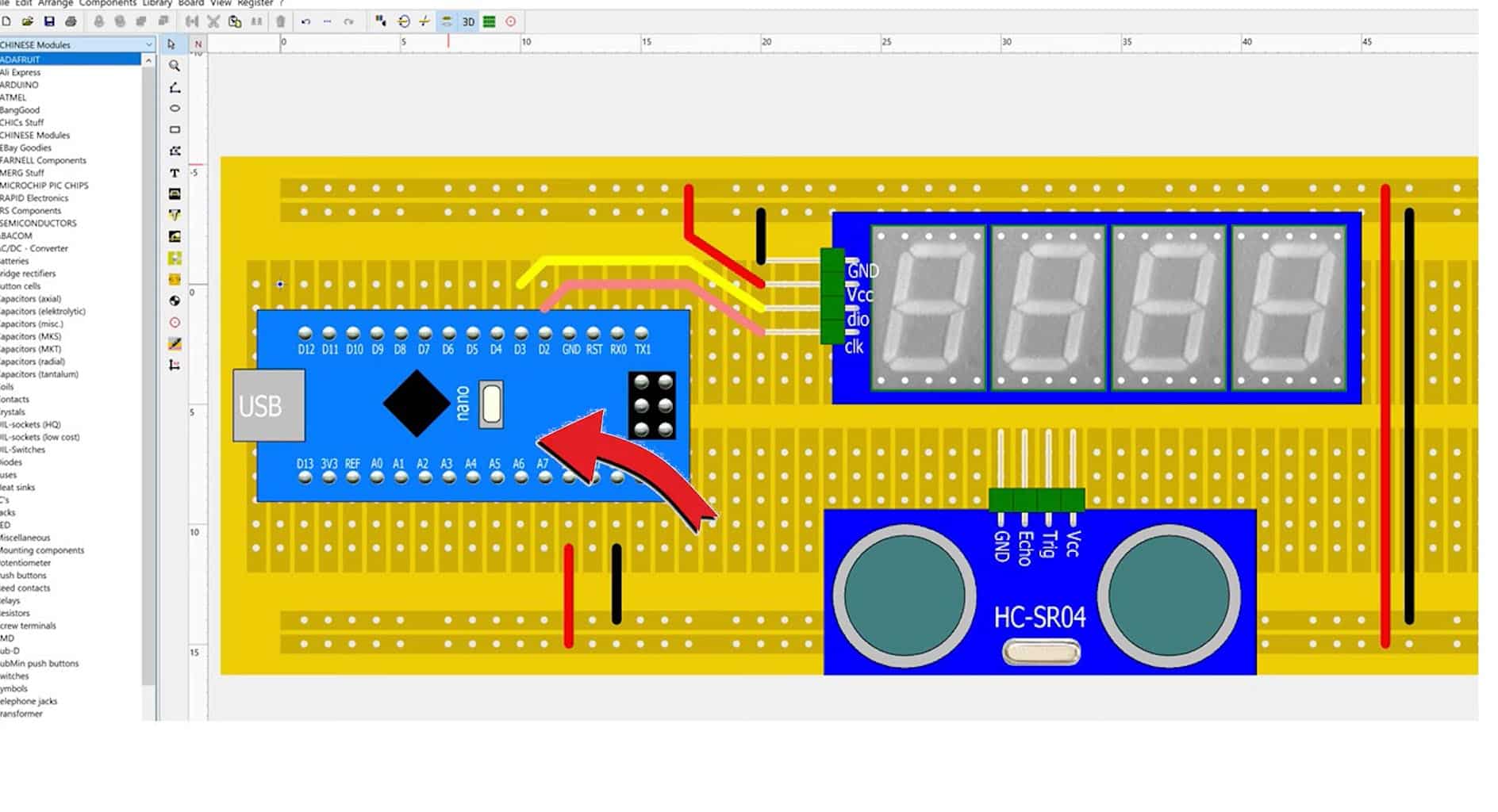Select the zoom magnifier tool
Viewport: 1498px width, 812px height.
pyautogui.click(x=175, y=66)
